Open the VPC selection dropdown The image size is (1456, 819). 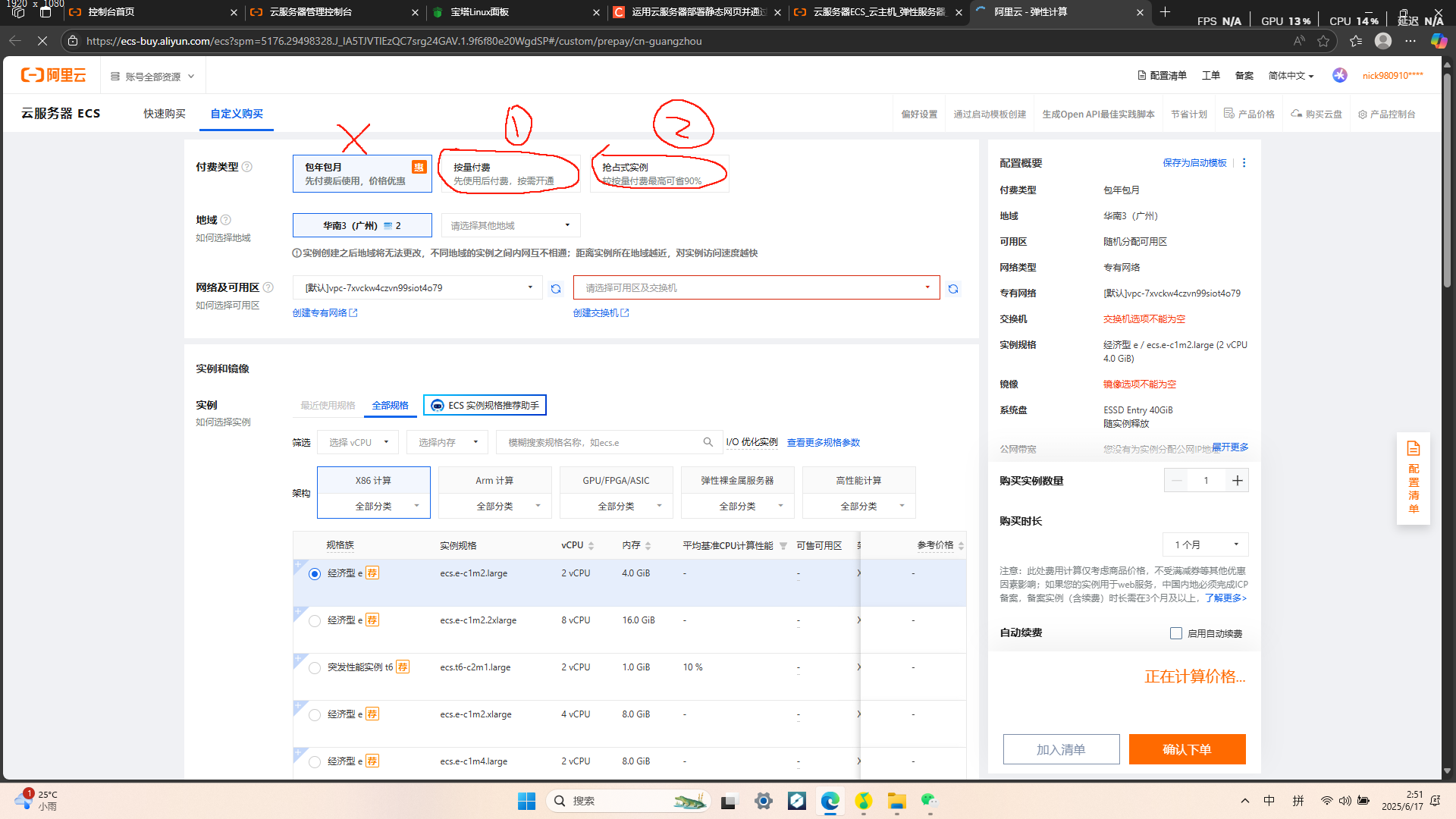coord(418,288)
